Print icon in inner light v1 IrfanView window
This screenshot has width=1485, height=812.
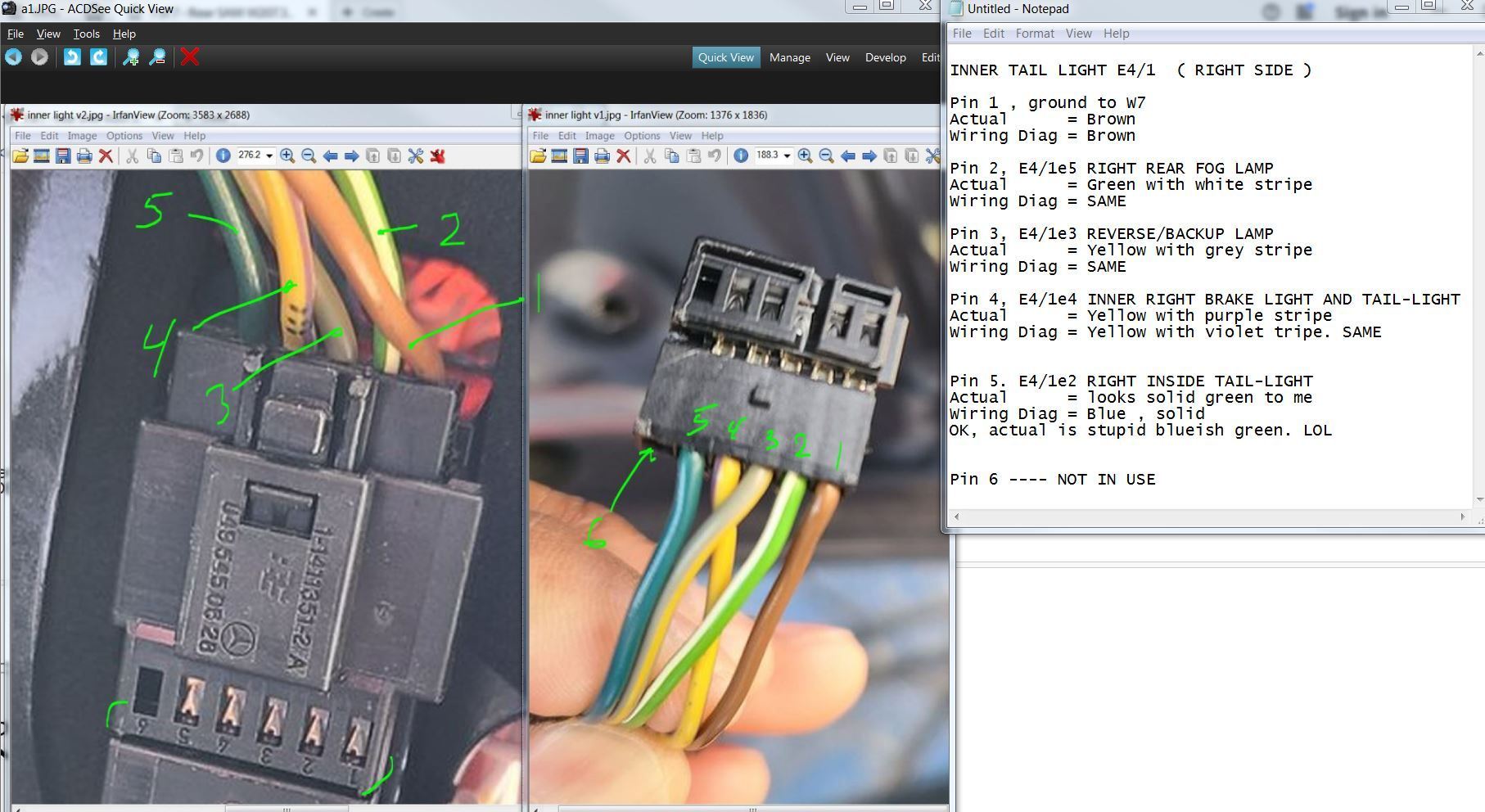[602, 156]
